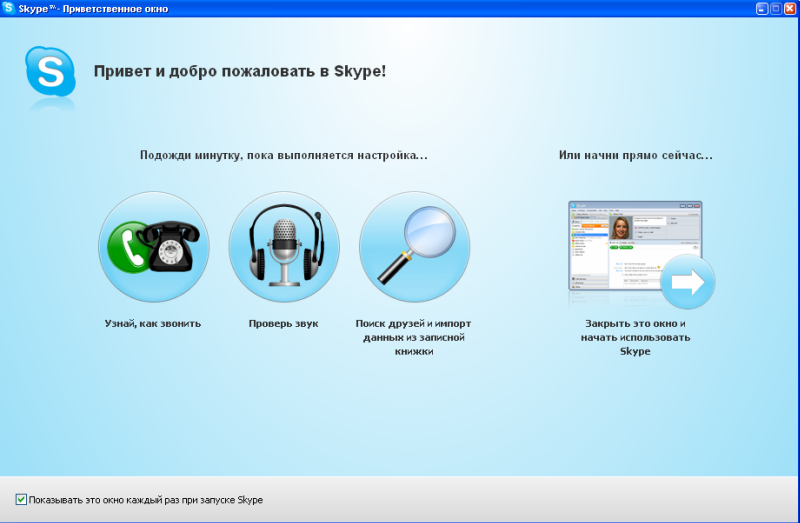
Task: Click the blue arrow start-now icon
Action: click(687, 282)
